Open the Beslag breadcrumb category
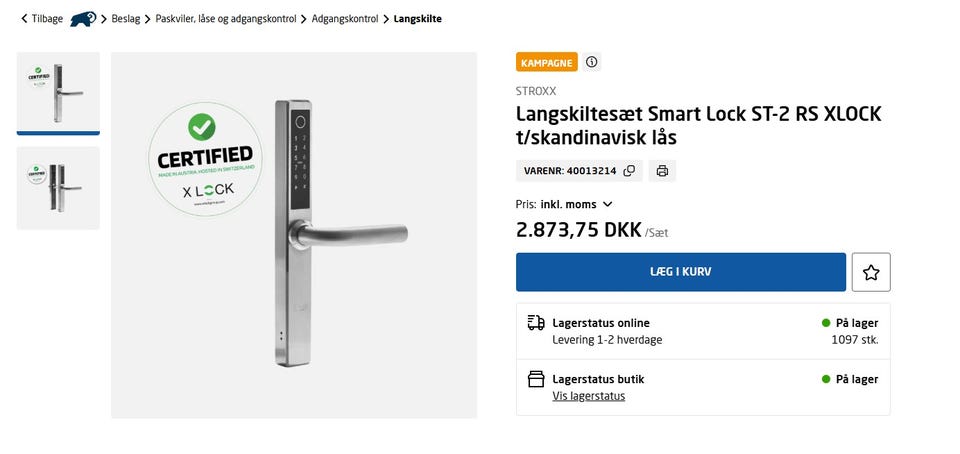 tap(126, 18)
